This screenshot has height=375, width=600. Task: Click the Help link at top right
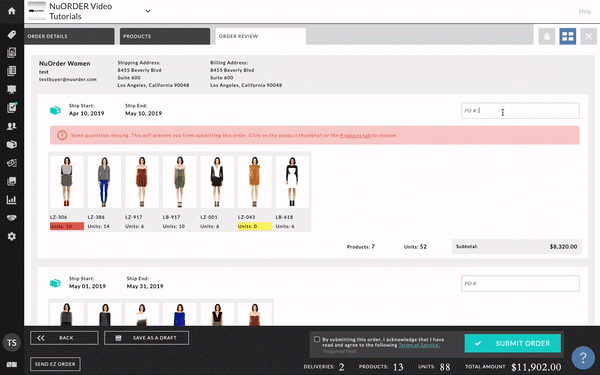pyautogui.click(x=585, y=11)
